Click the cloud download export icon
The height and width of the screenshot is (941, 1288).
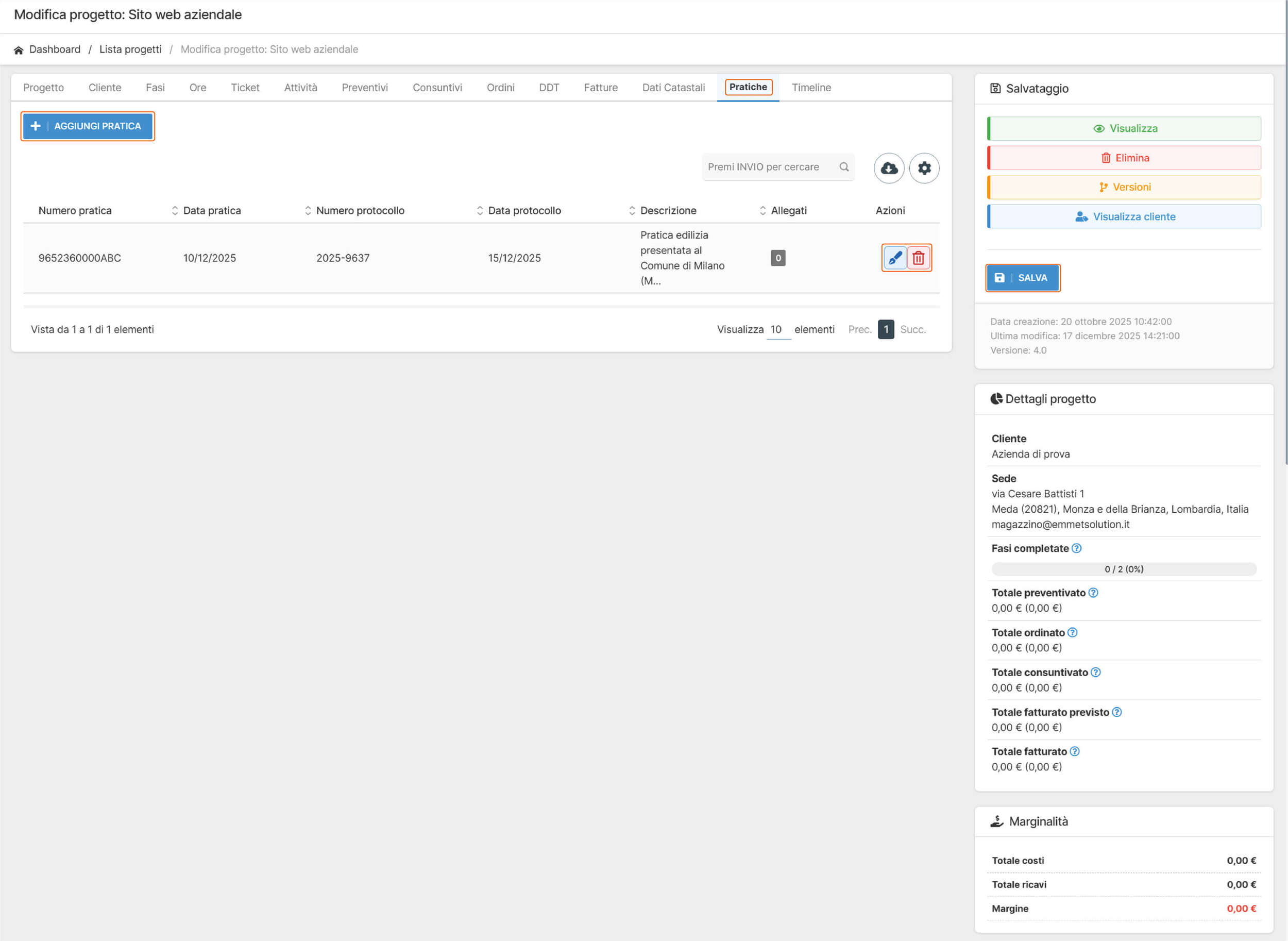(x=889, y=168)
